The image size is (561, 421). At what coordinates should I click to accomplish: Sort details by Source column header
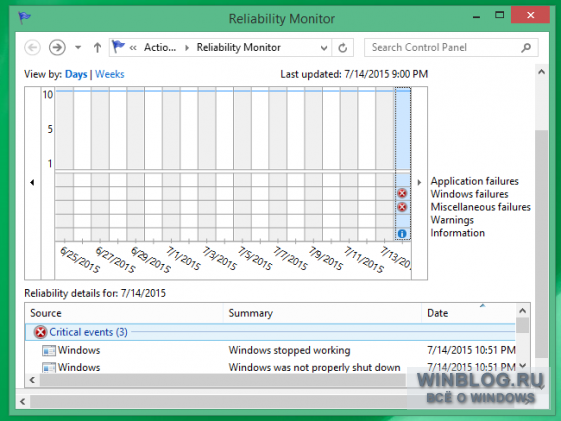[x=124, y=313]
